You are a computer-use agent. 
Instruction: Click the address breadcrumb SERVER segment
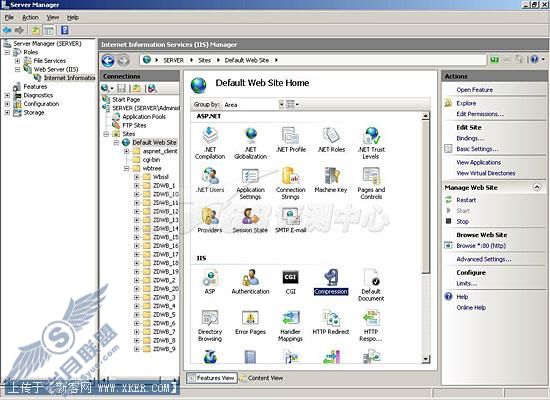point(173,60)
